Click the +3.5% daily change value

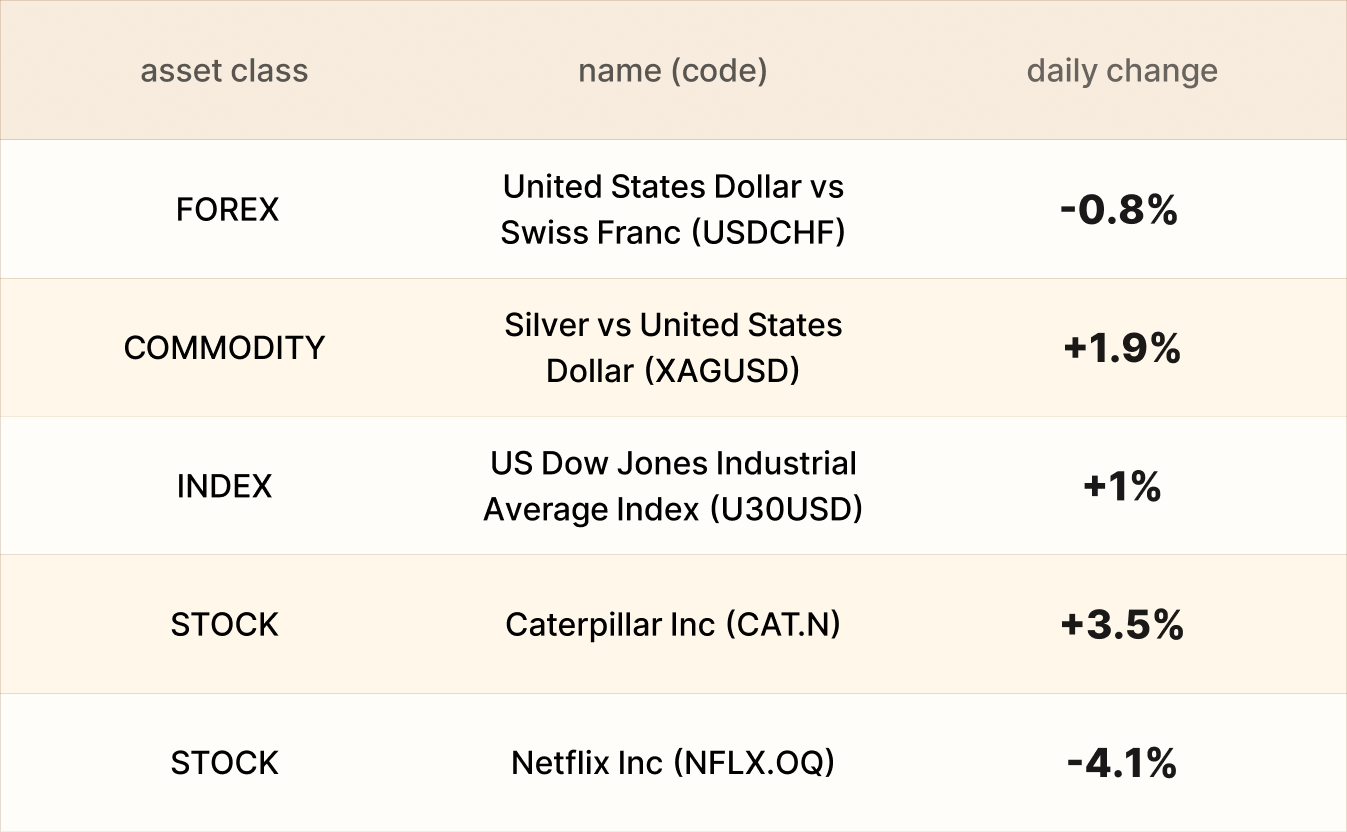click(x=1122, y=625)
